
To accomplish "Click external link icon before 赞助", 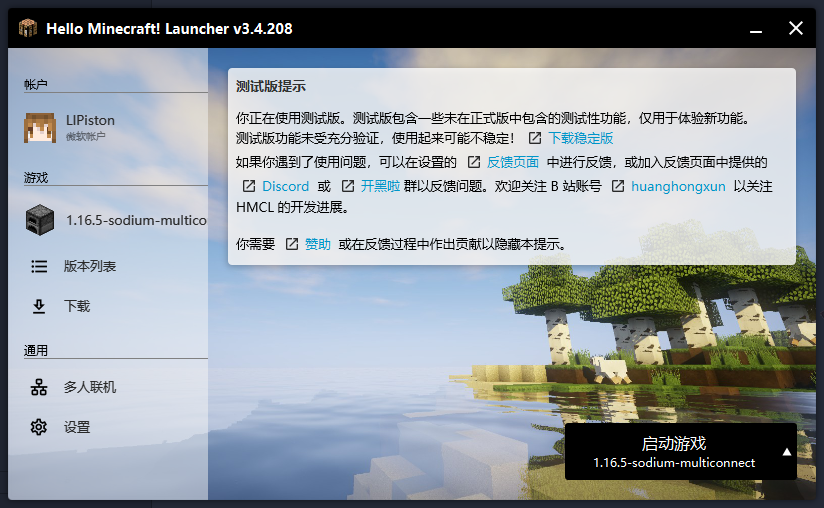I will pos(292,244).
